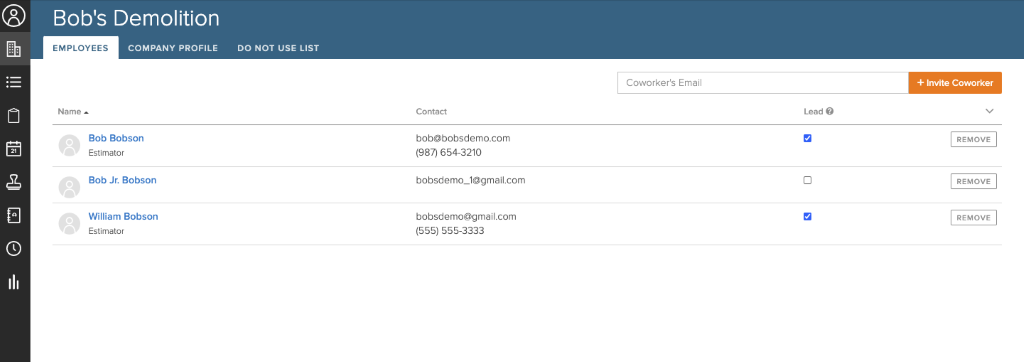This screenshot has height=362, width=1024.
Task: Open the list view sidebar icon
Action: (14, 82)
